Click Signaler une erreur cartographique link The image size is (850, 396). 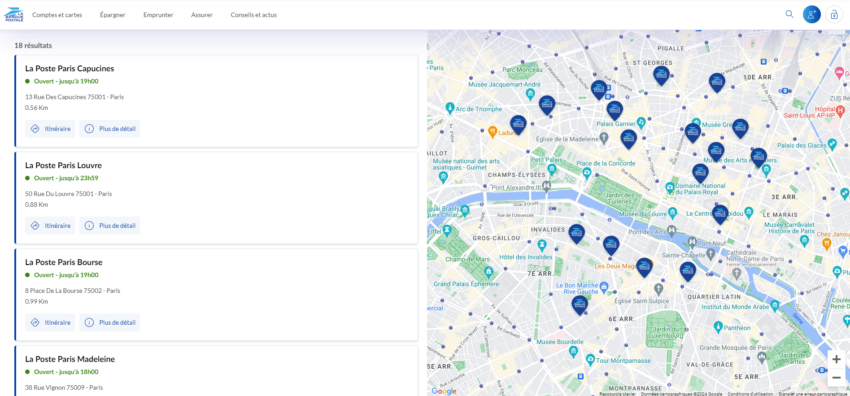point(813,394)
